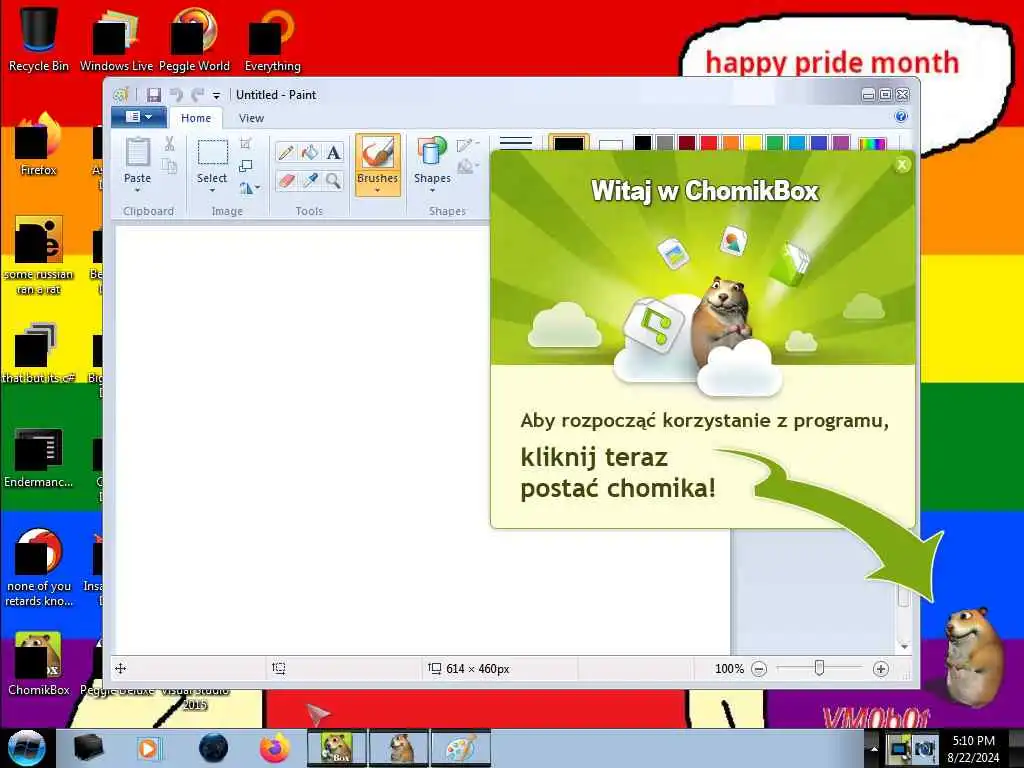Click the Redo arrow in Paint title bar
The image size is (1024, 768).
(x=197, y=95)
